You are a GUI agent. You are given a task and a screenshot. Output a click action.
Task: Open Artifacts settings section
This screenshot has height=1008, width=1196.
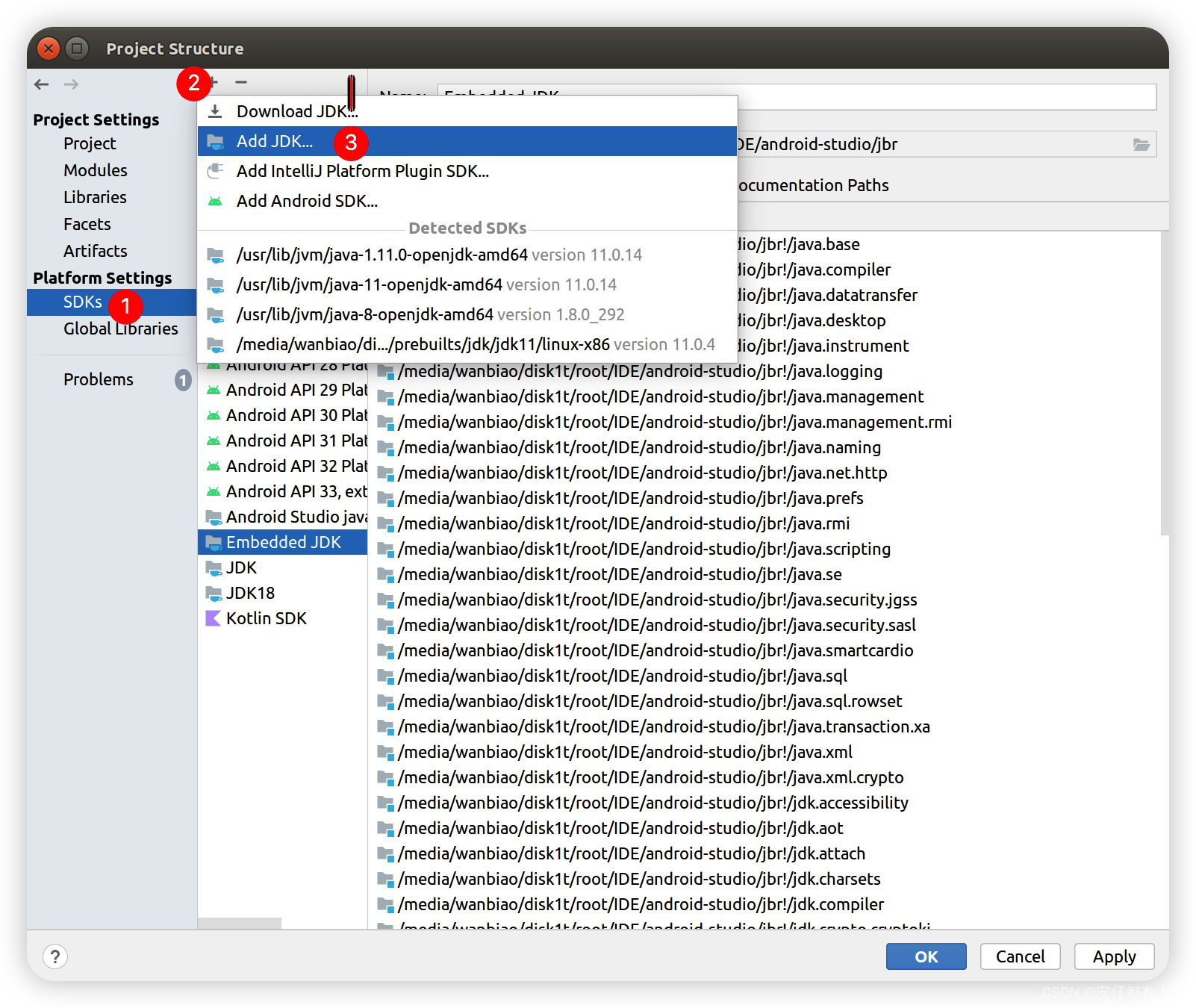pos(96,251)
